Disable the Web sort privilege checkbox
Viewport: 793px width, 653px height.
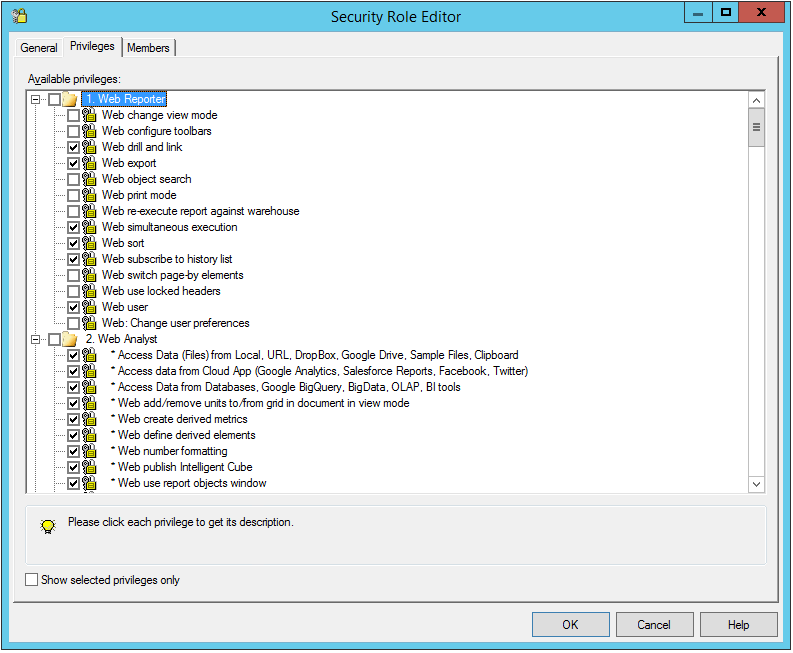73,243
